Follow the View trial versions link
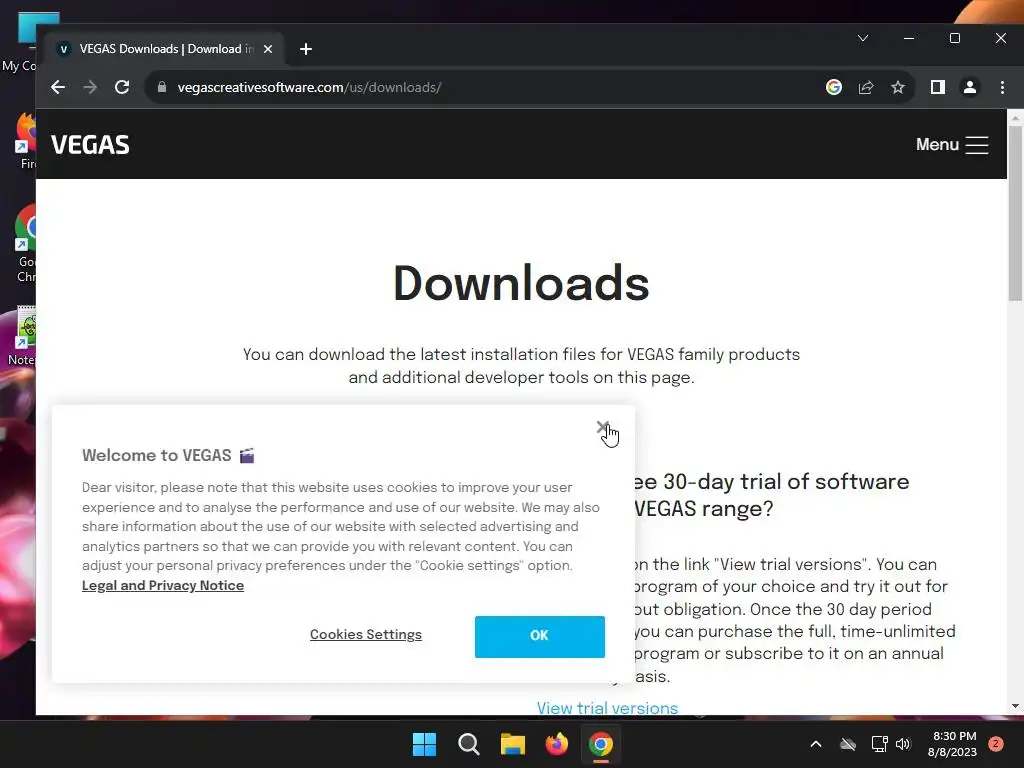The height and width of the screenshot is (768, 1024). click(607, 708)
